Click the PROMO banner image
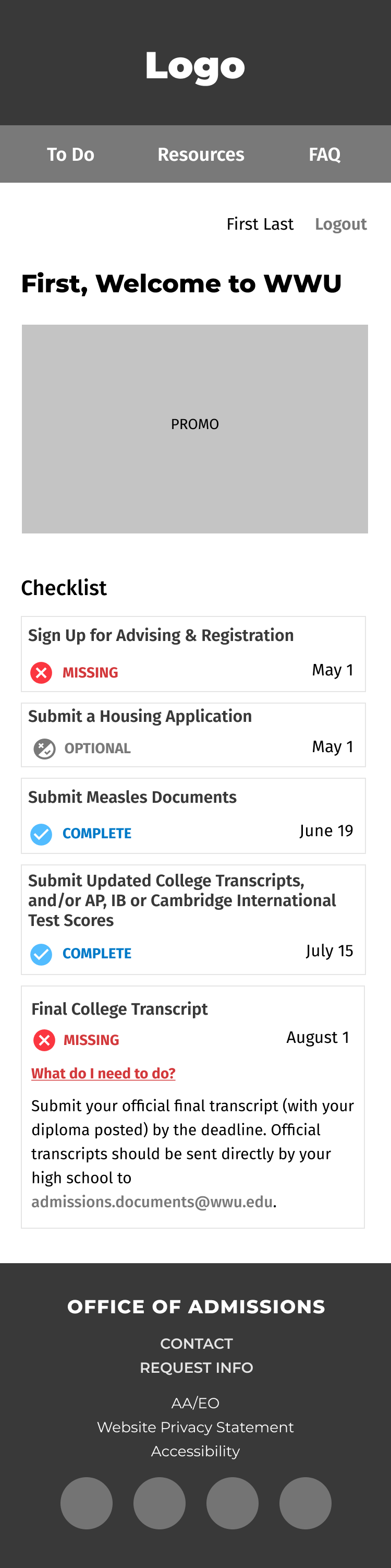This screenshot has height=1568, width=391. (194, 429)
